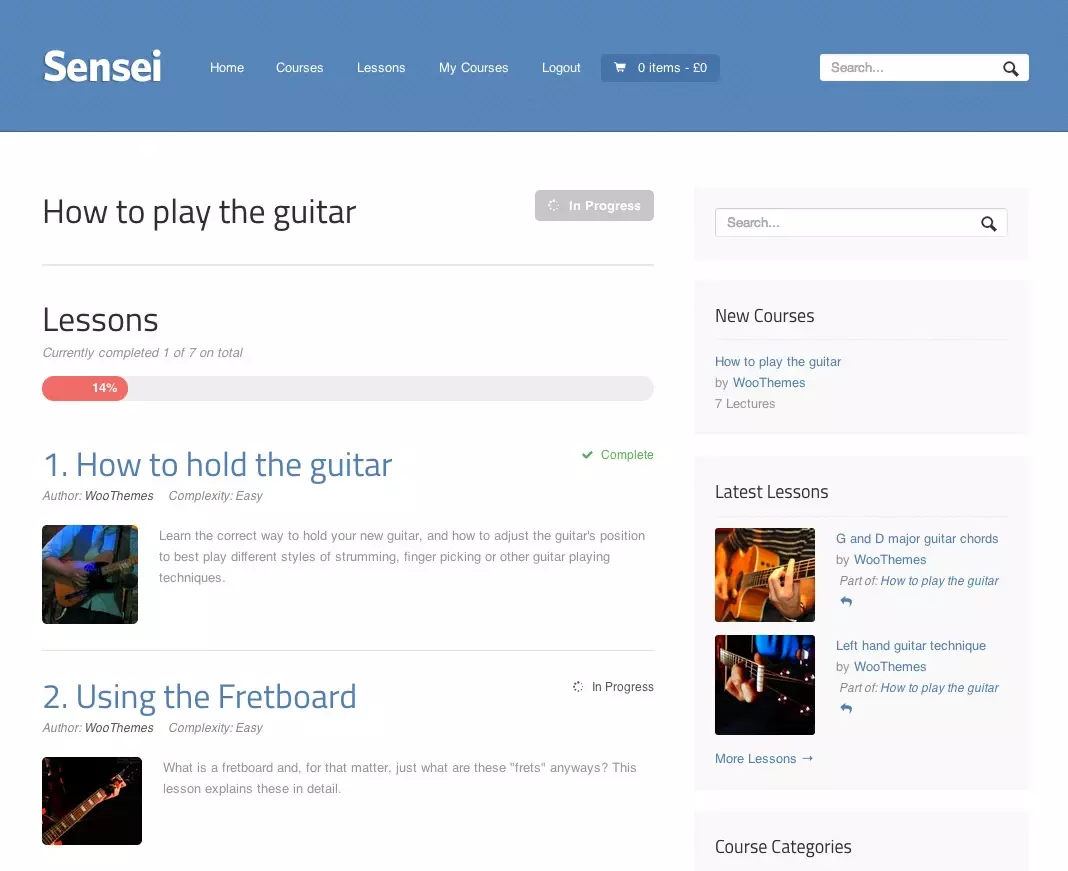Open the Using the Fretboard lesson thumbnail
Image resolution: width=1068 pixels, height=871 pixels.
click(x=92, y=801)
